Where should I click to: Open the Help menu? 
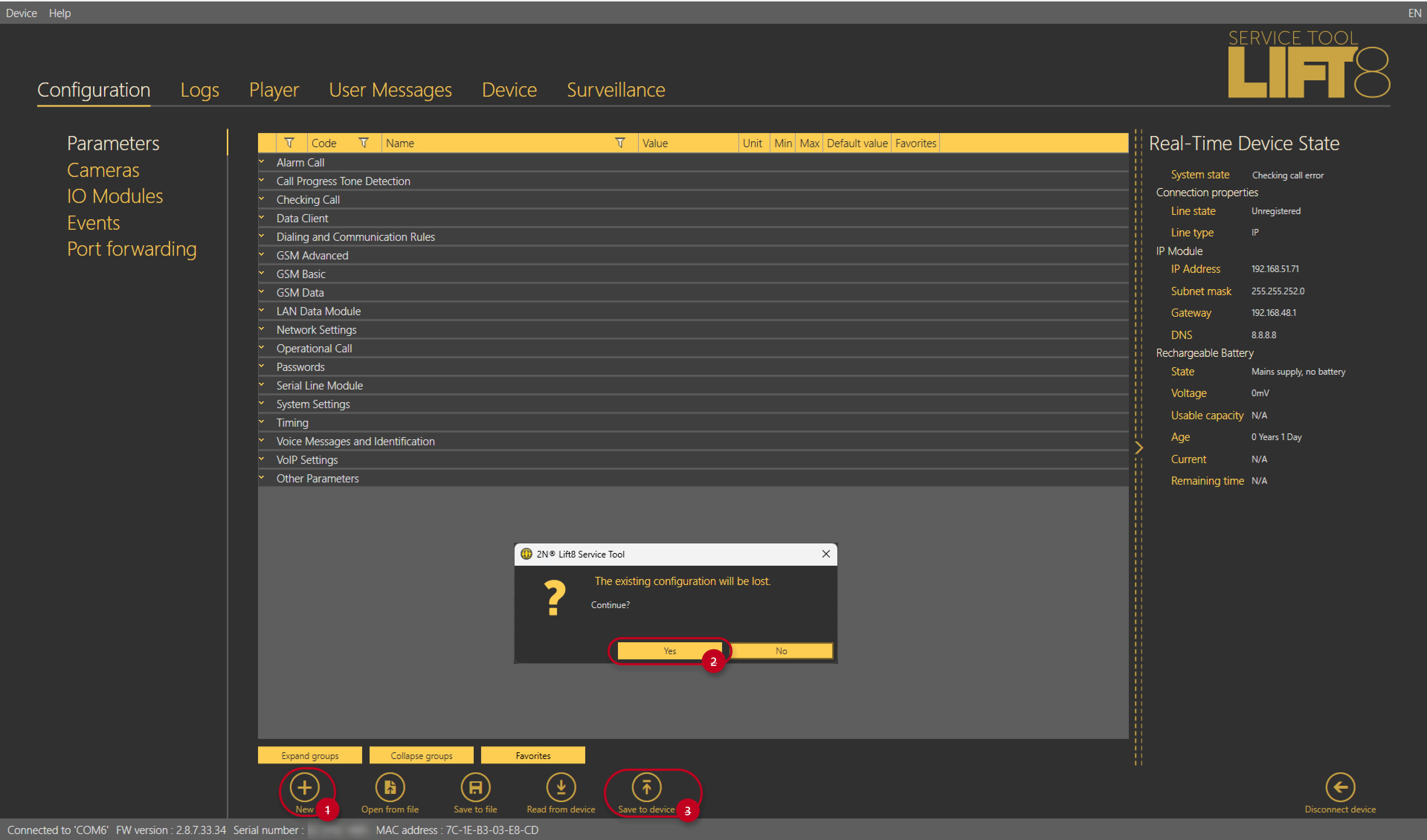pos(59,13)
